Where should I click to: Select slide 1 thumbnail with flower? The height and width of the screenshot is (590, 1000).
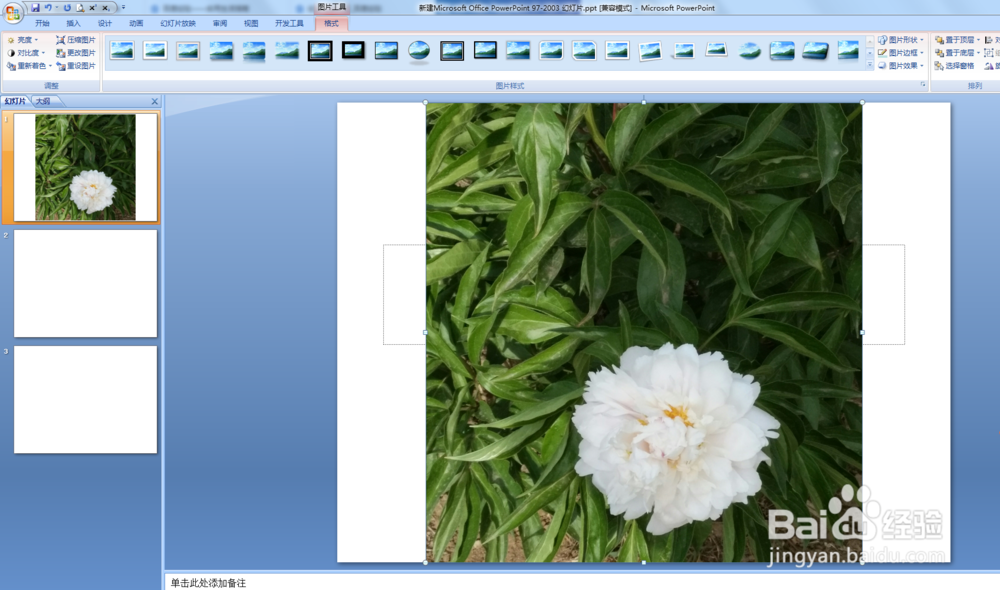click(85, 167)
